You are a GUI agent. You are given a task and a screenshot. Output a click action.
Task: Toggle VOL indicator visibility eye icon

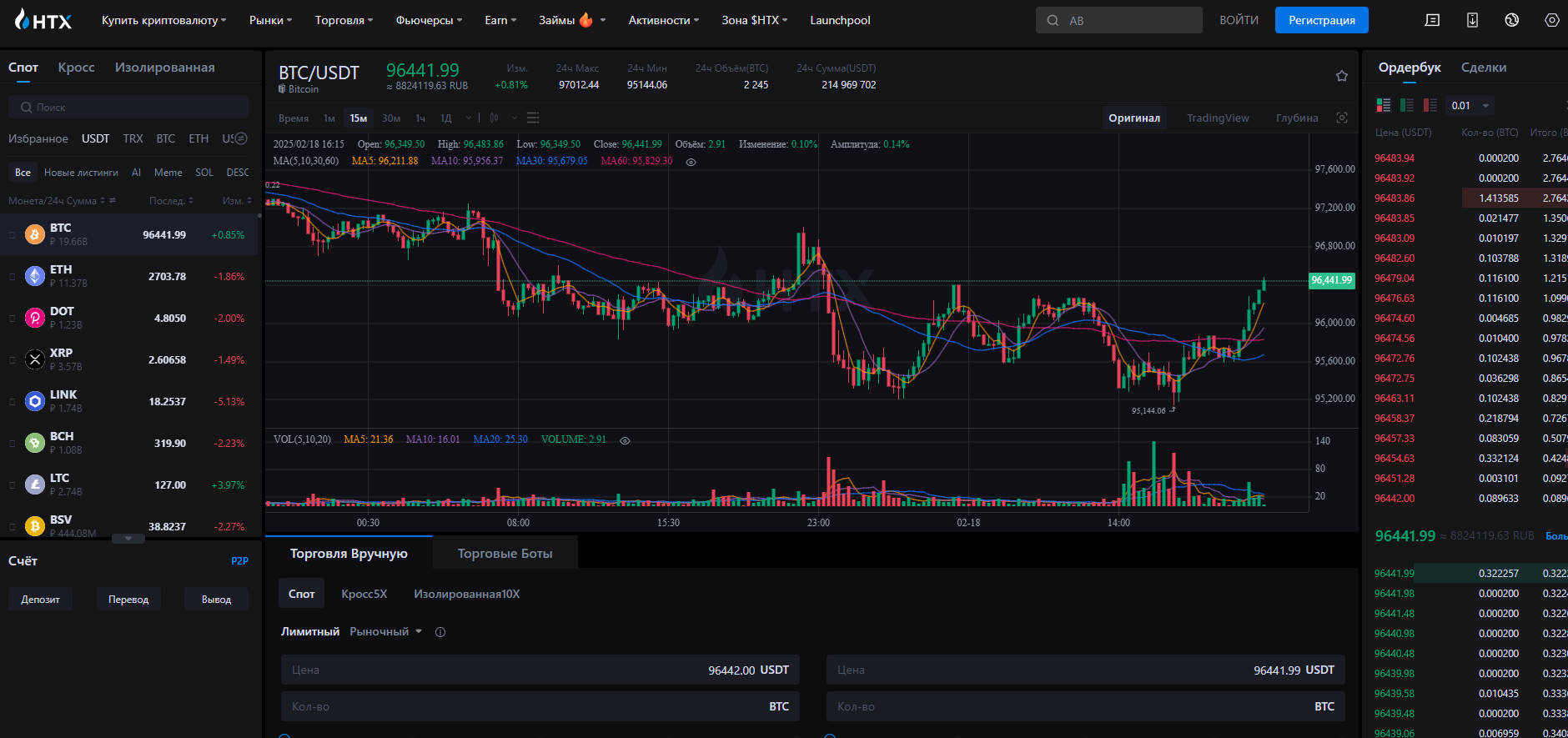coord(625,440)
